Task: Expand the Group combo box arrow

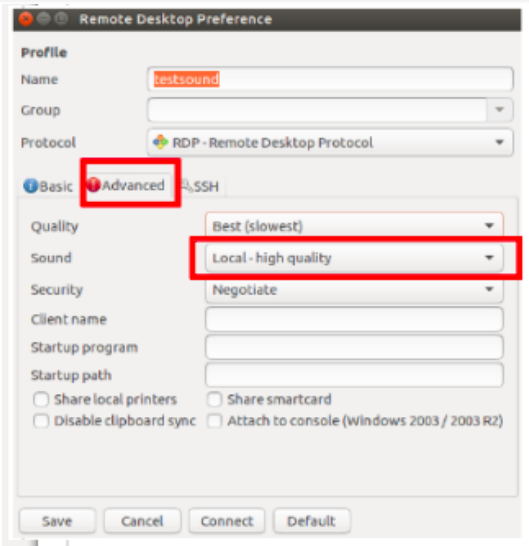Action: coord(500,110)
